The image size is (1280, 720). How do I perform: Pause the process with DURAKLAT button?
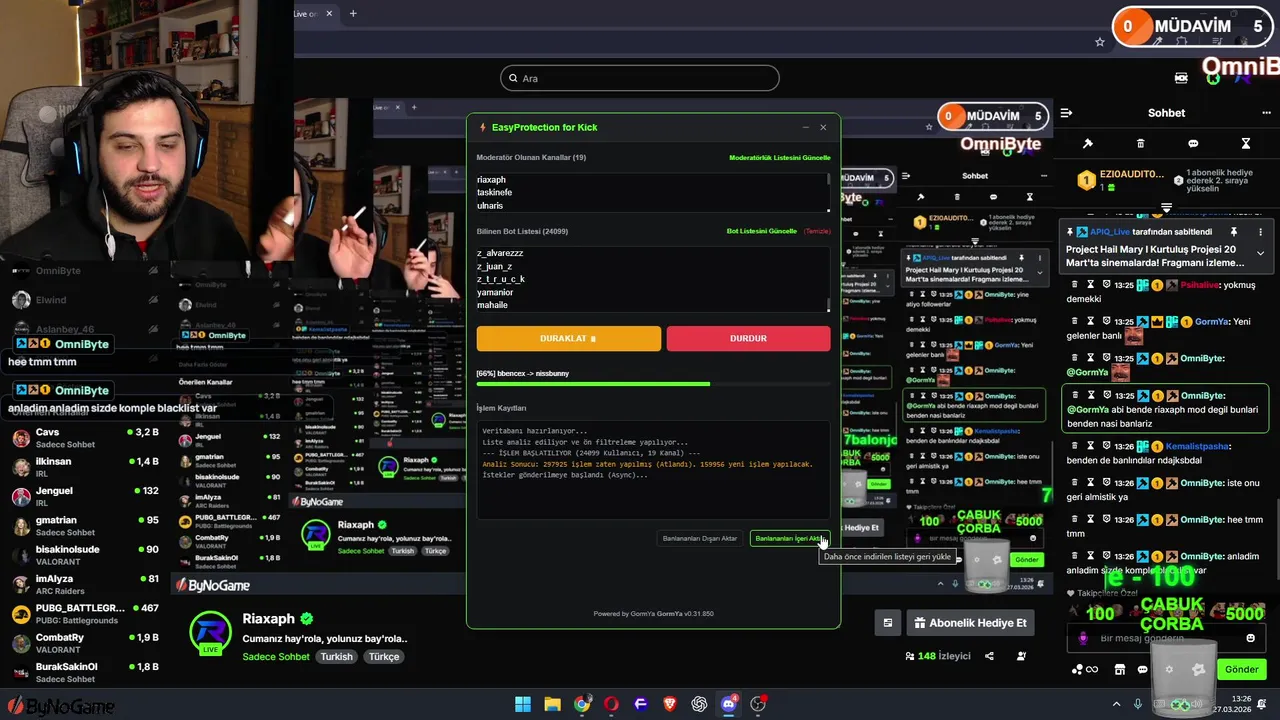click(x=568, y=338)
